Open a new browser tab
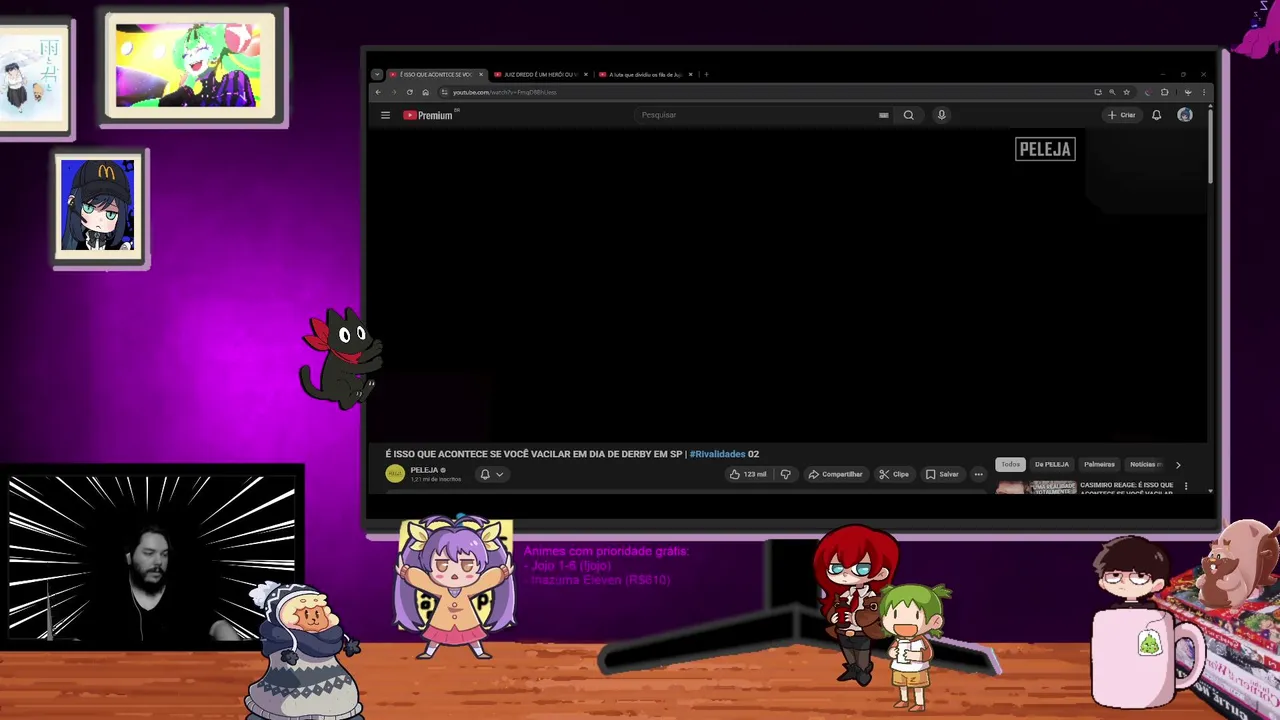The height and width of the screenshot is (720, 1280). tap(706, 74)
